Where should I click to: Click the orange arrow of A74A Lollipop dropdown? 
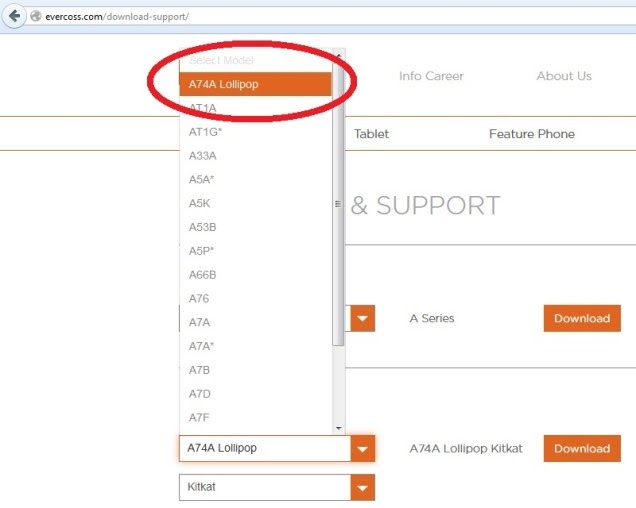click(x=363, y=449)
